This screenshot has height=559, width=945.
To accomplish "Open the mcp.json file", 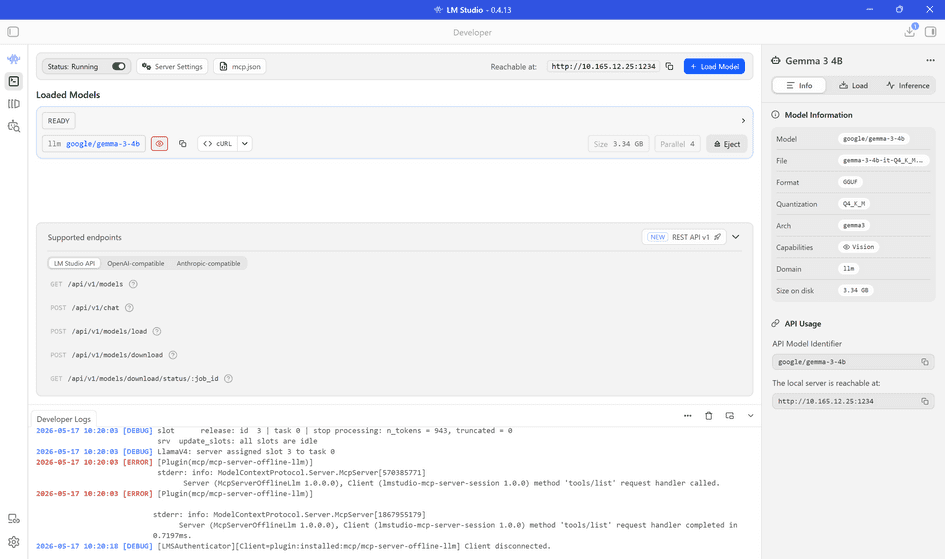I will (240, 66).
